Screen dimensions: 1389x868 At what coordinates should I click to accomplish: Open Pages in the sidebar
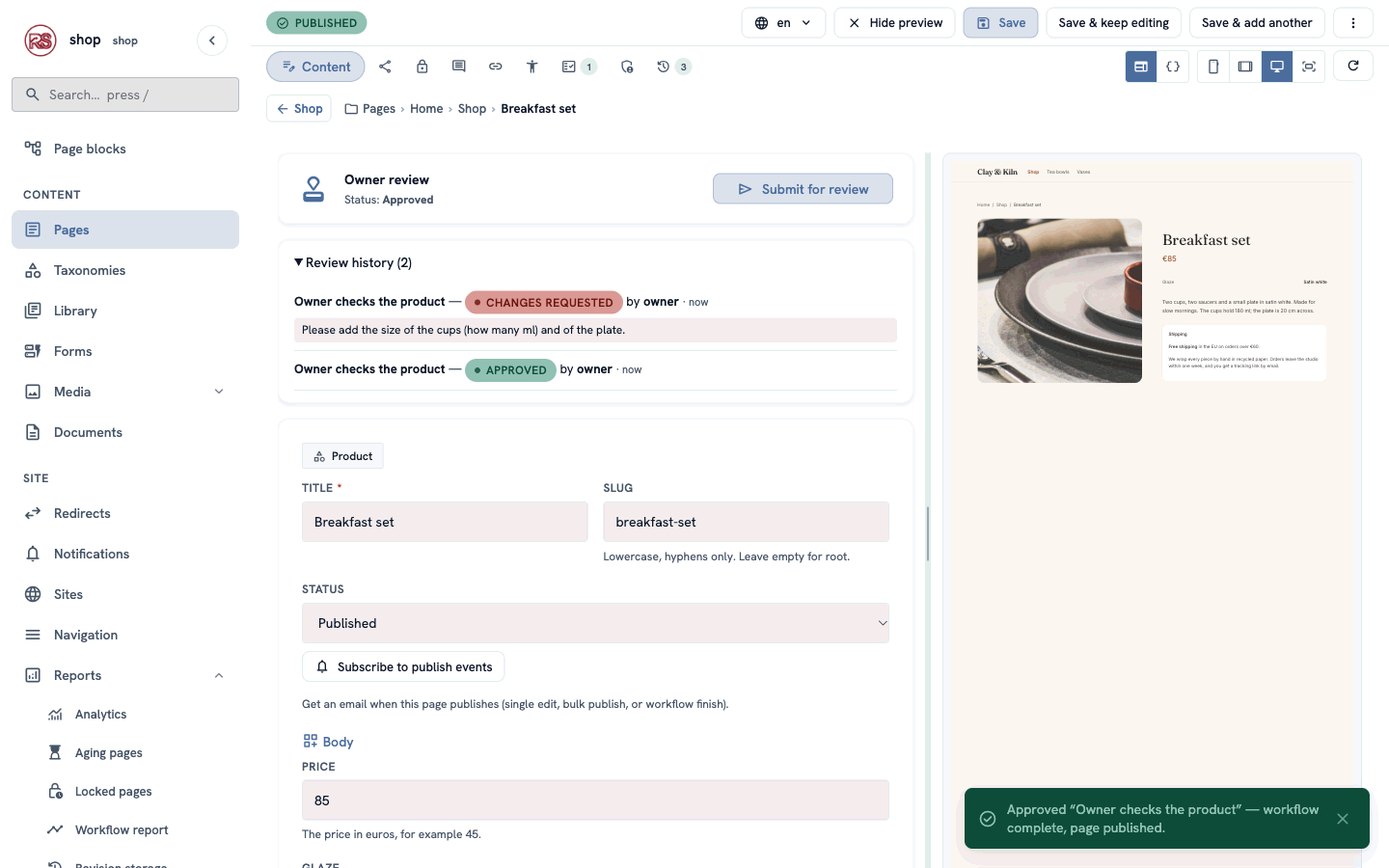[x=125, y=230]
